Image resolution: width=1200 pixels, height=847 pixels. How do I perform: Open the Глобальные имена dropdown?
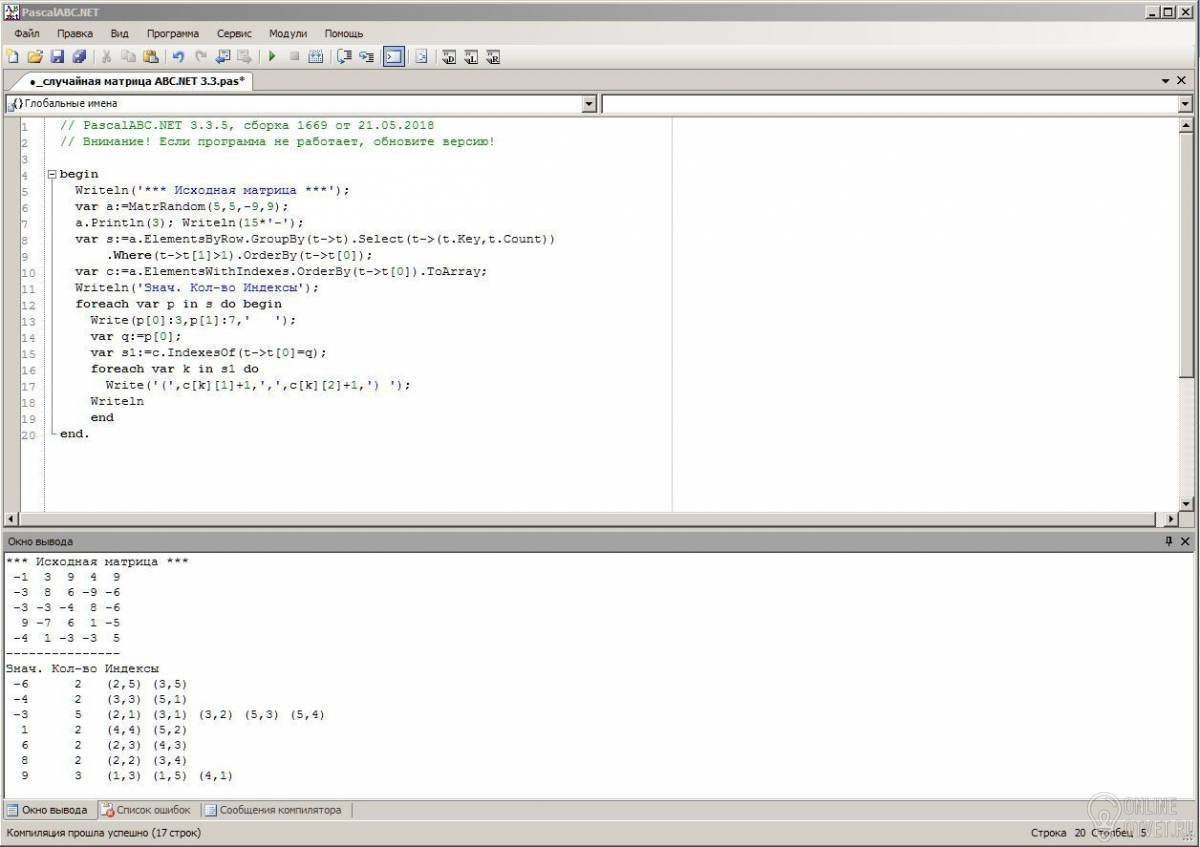(589, 104)
